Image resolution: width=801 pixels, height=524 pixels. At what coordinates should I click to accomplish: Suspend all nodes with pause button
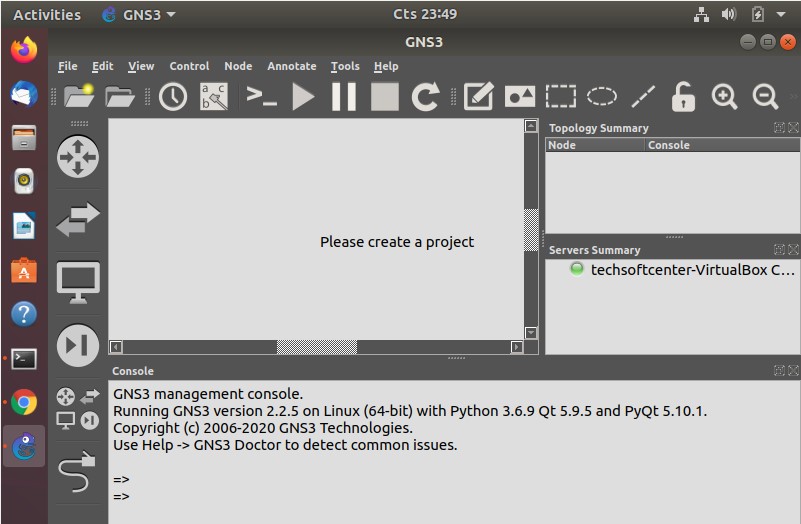click(x=344, y=97)
